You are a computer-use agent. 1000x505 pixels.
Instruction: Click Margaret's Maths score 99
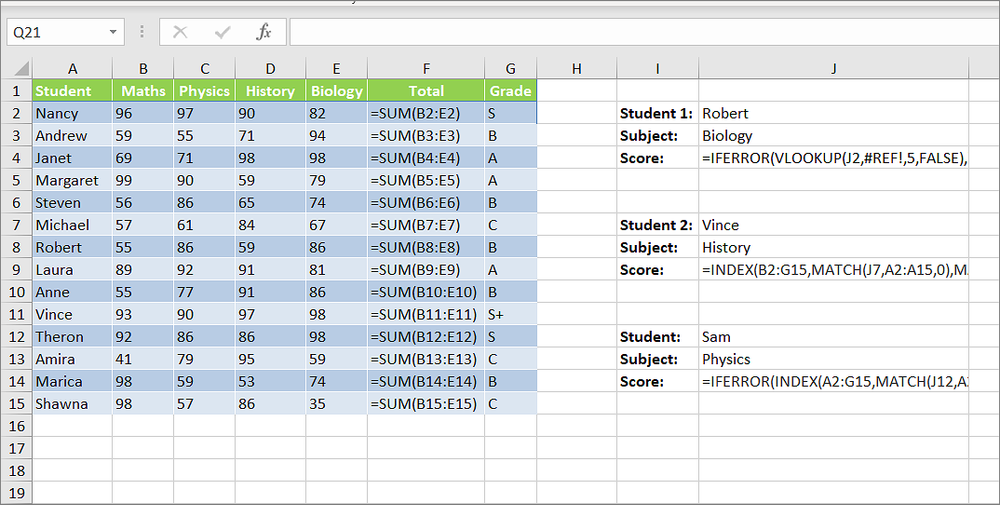click(143, 180)
